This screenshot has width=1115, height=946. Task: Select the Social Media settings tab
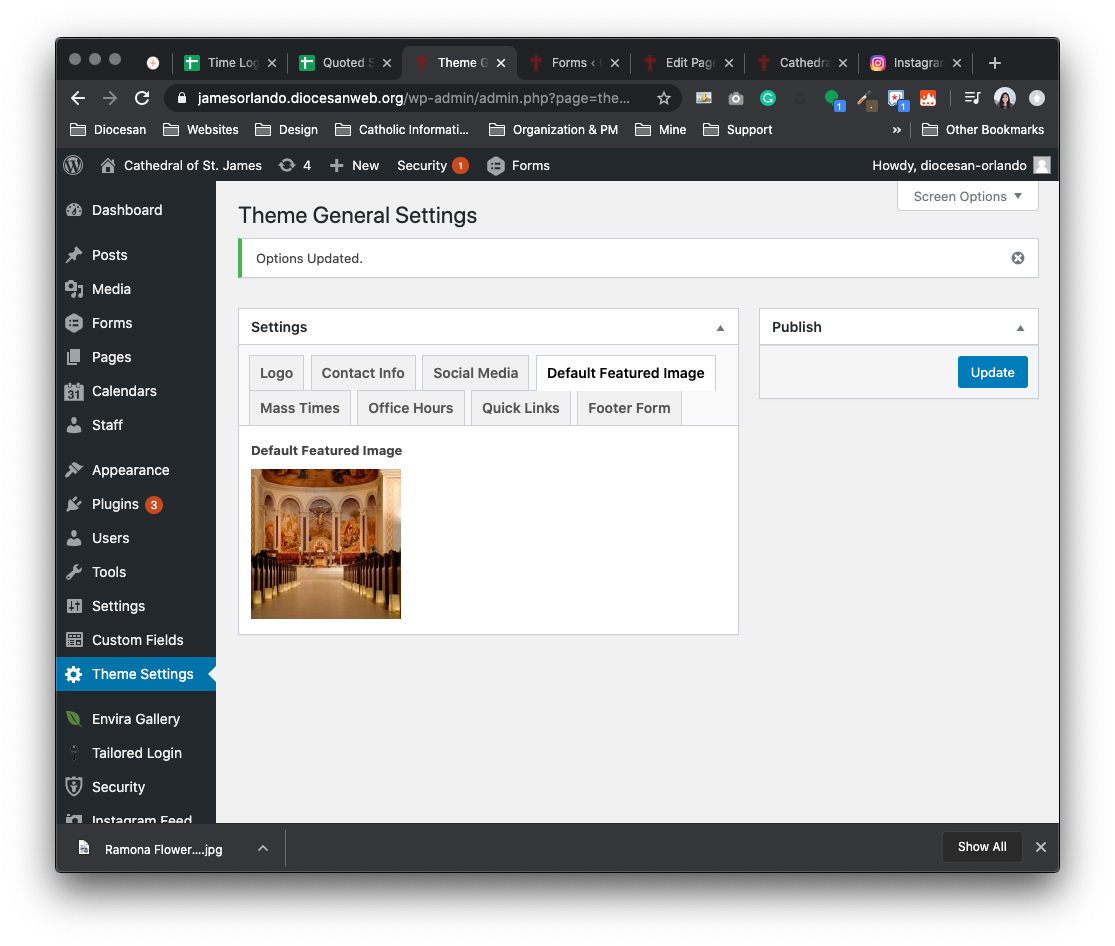click(x=475, y=373)
